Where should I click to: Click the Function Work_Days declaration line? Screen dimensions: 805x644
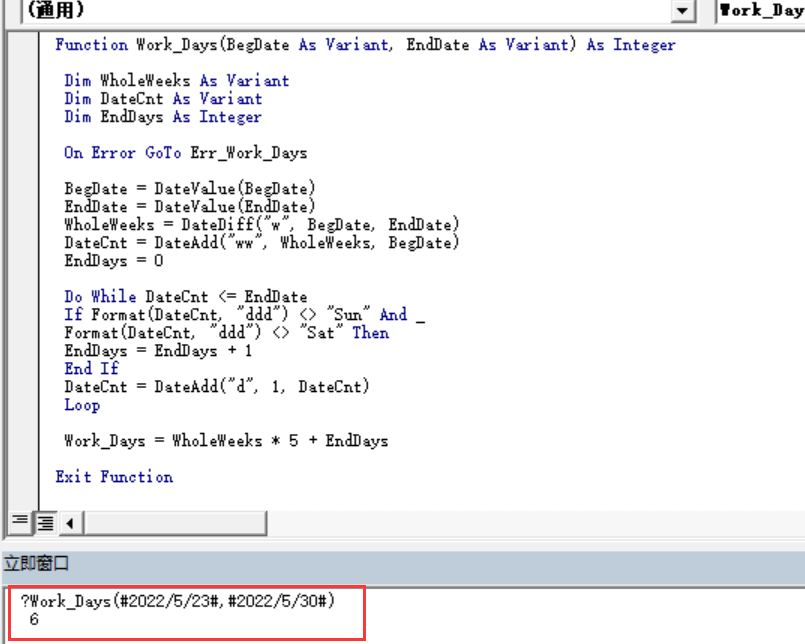366,45
